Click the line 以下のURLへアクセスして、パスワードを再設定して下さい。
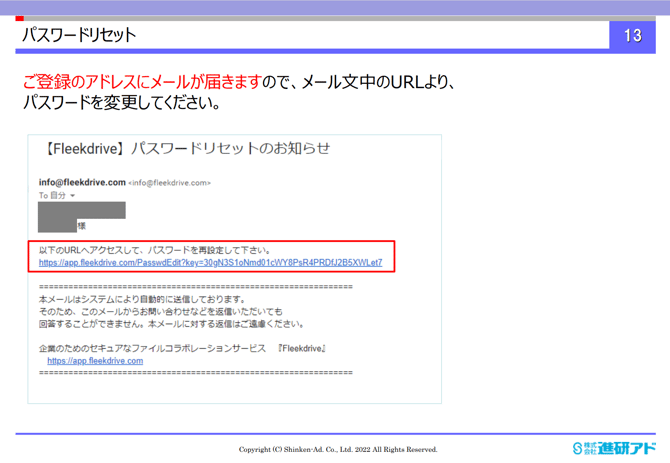The height and width of the screenshot is (463, 670). point(155,250)
